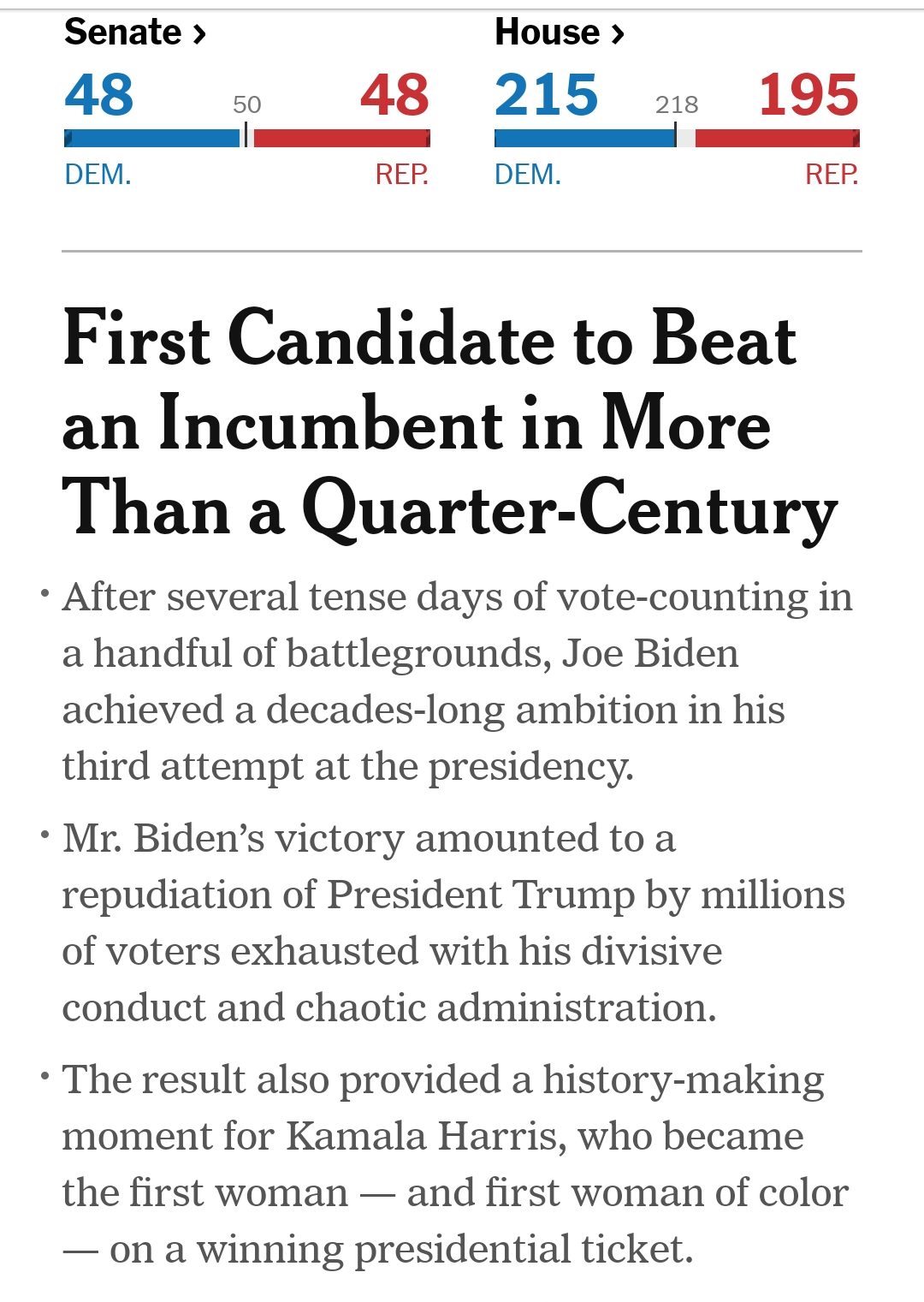Tap the blue Democratic House bar

point(584,138)
